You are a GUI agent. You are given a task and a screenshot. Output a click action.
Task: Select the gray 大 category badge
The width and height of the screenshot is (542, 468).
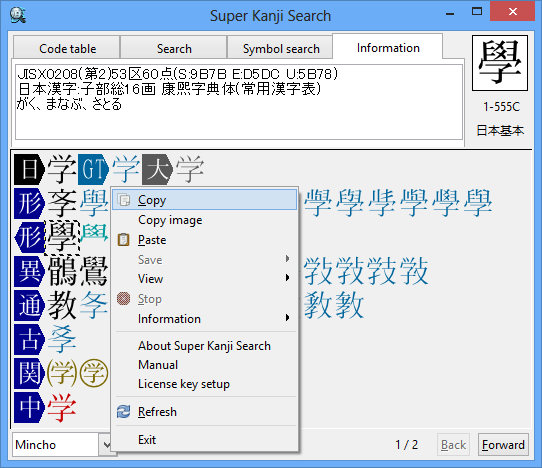tap(158, 169)
